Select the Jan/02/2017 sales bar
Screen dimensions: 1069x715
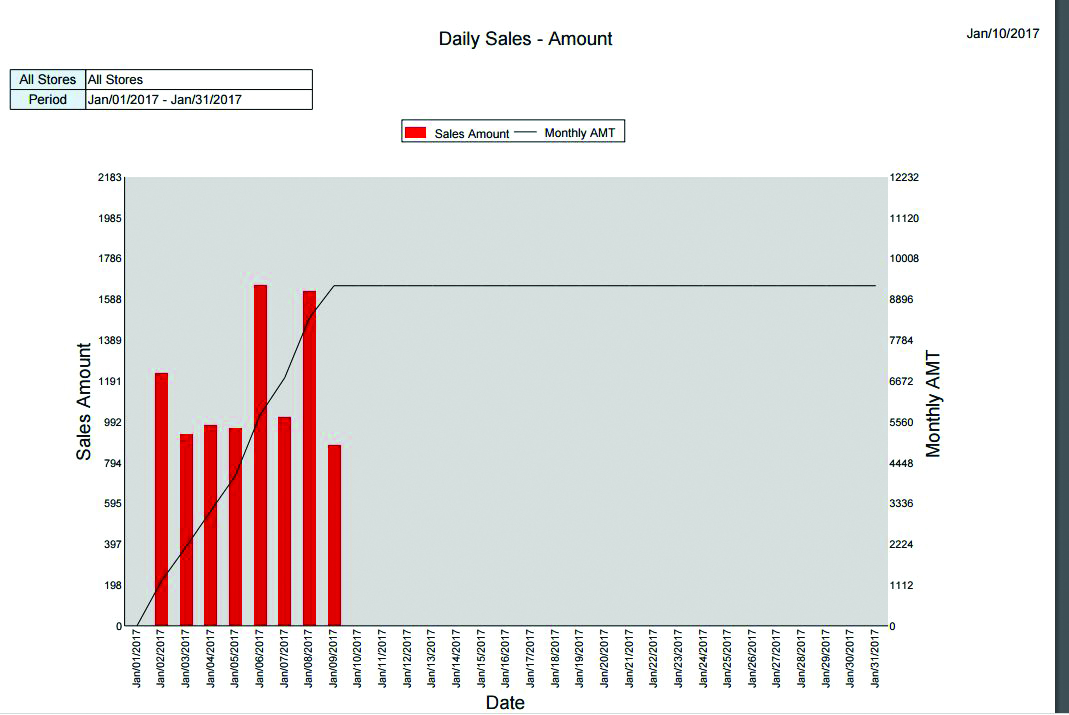(162, 499)
